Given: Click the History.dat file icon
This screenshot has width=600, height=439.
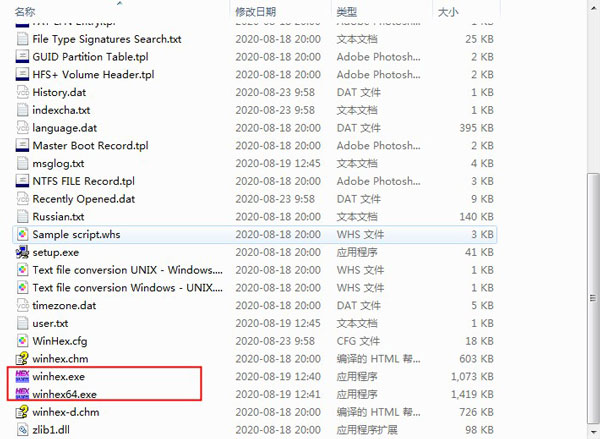Looking at the screenshot, I should [x=23, y=92].
